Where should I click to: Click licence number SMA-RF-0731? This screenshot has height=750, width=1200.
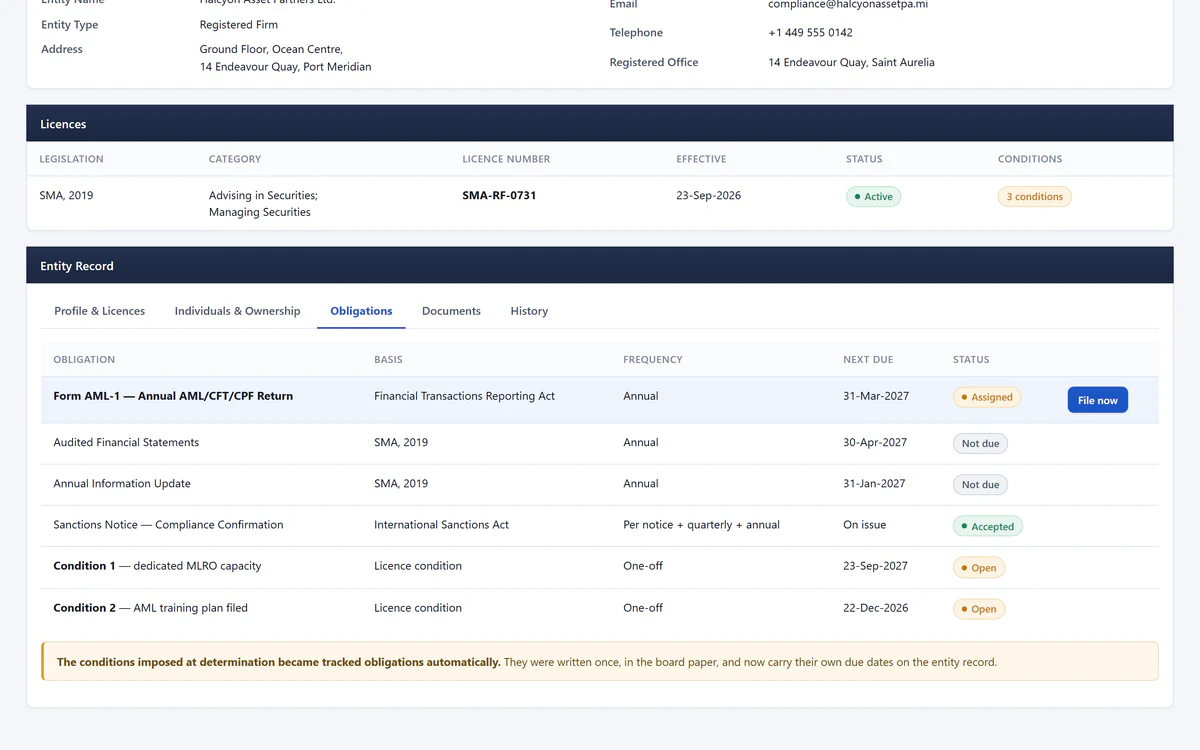(499, 196)
